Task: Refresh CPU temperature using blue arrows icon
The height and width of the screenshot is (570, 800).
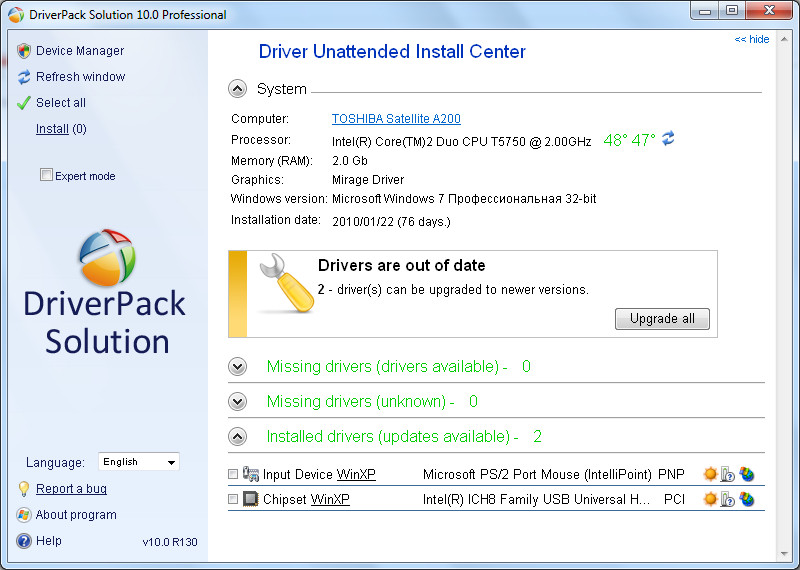Action: (668, 139)
